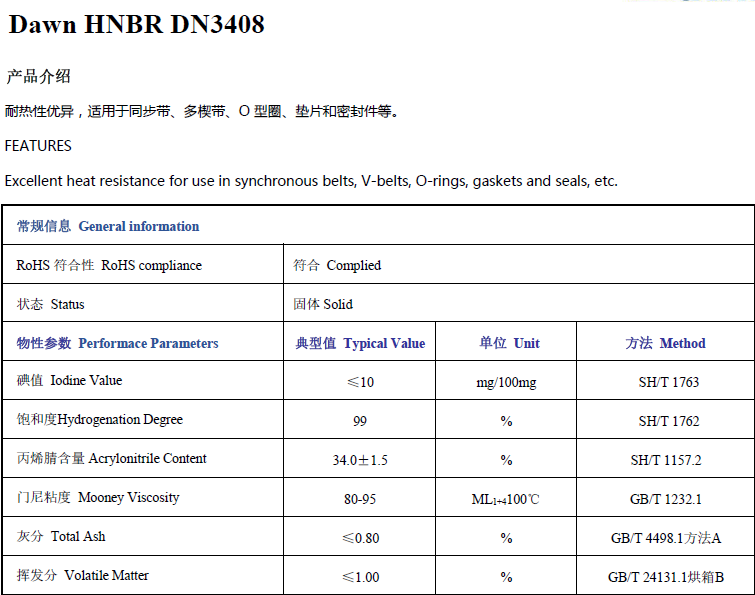Click the 80-95 viscosity value
755x595 pixels.
(360, 499)
